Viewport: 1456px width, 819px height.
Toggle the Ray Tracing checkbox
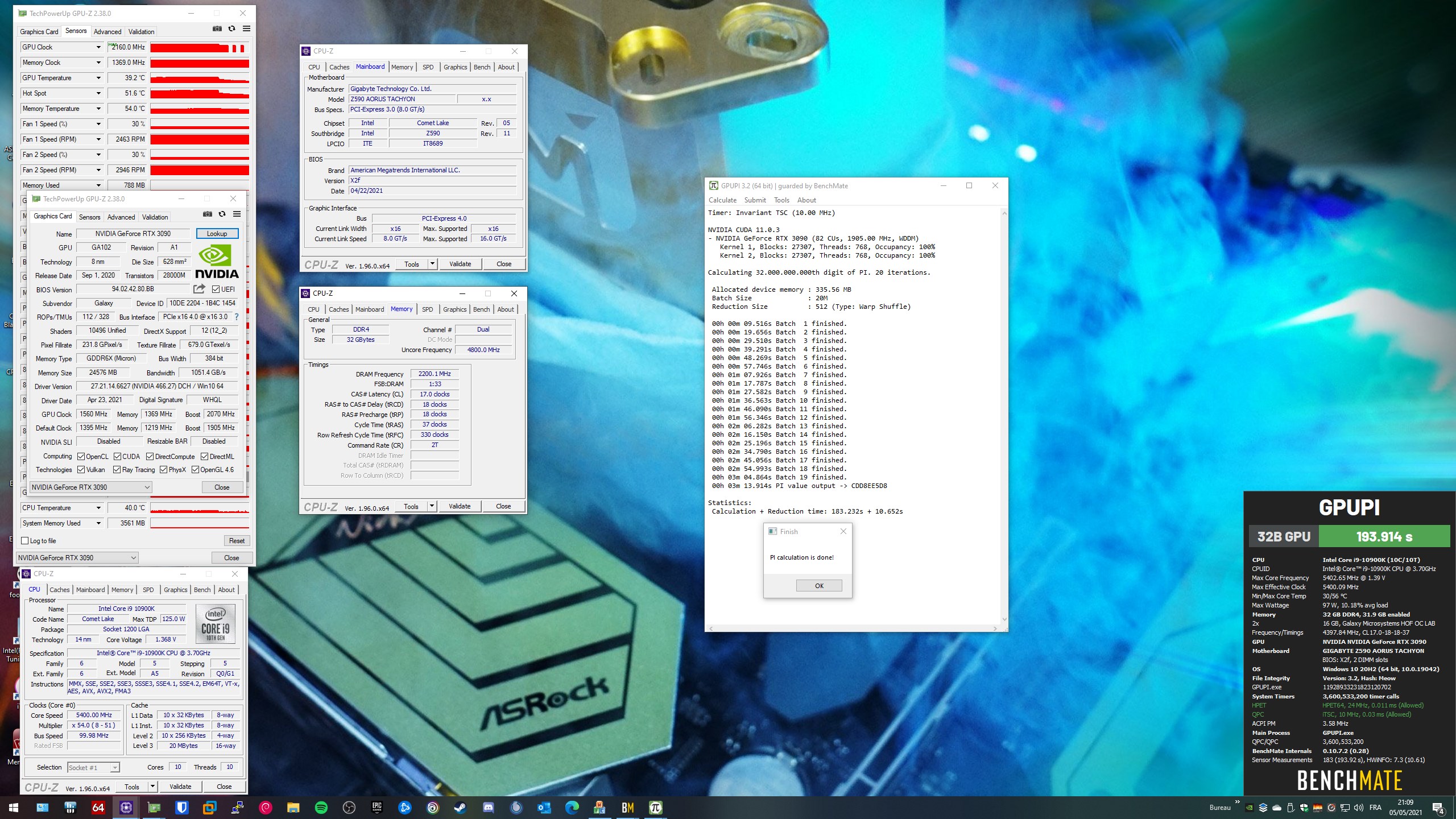(117, 469)
